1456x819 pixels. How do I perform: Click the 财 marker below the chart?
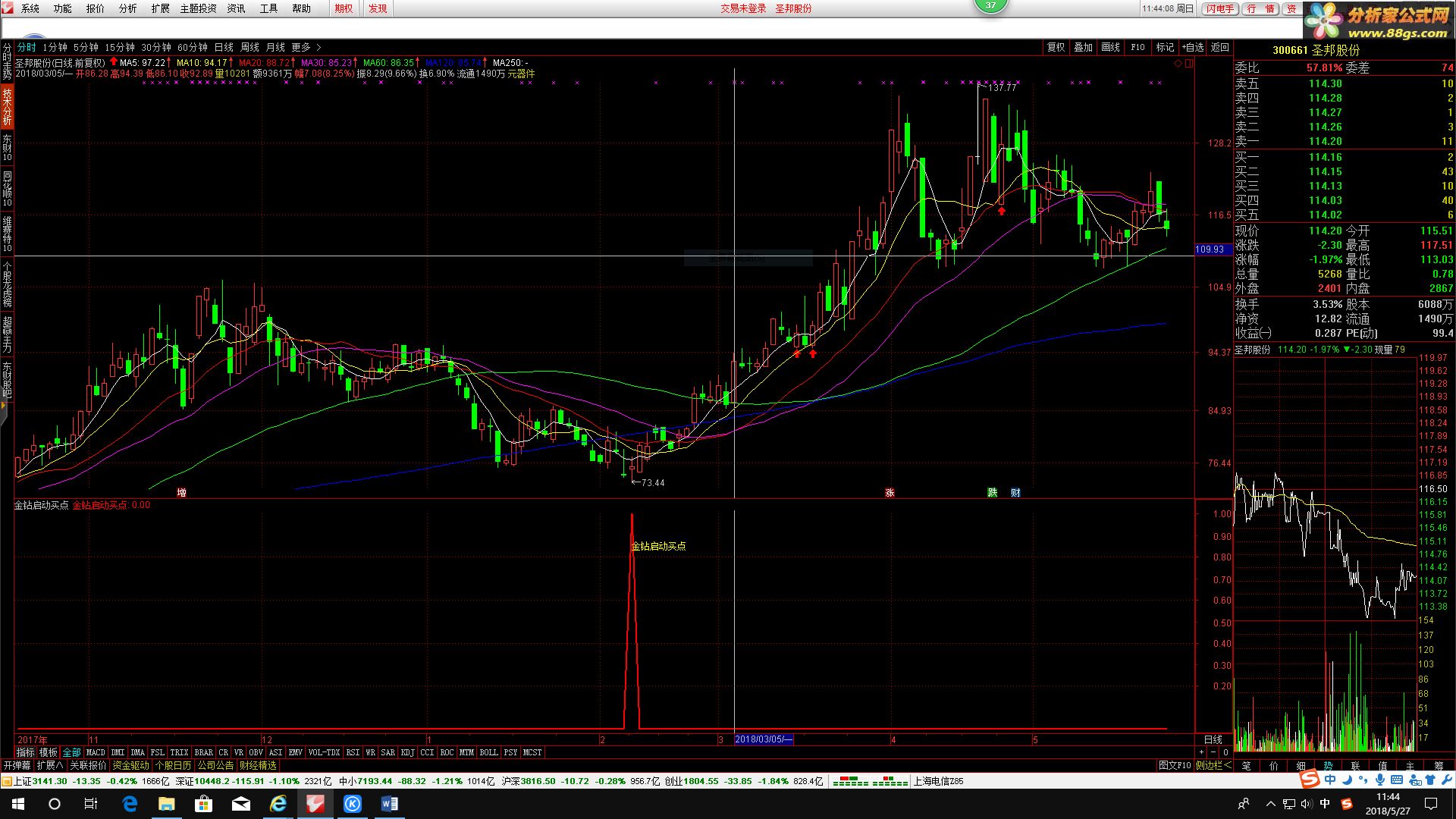pos(1015,492)
